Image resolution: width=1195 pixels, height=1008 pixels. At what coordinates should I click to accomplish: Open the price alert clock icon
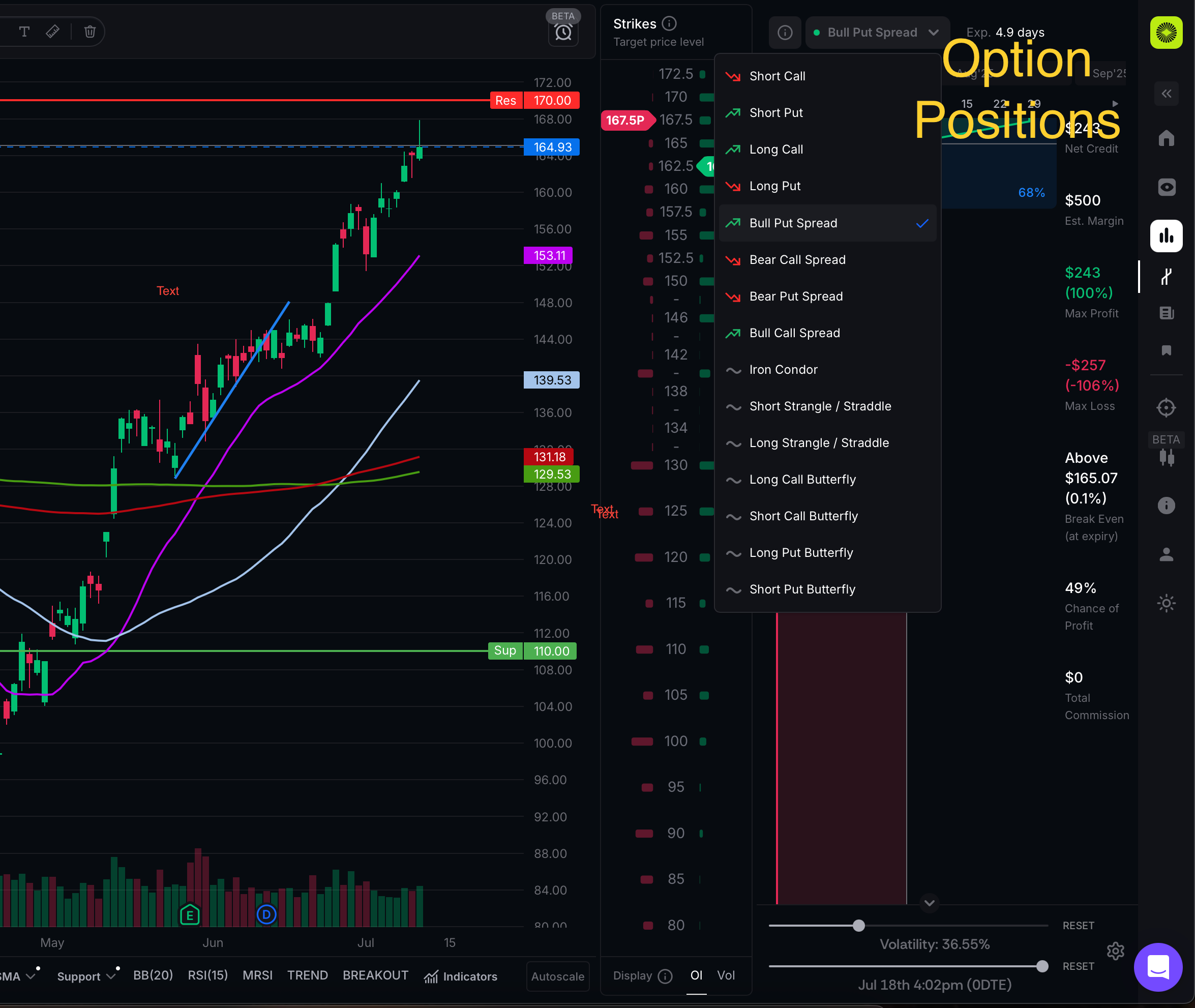[x=563, y=33]
